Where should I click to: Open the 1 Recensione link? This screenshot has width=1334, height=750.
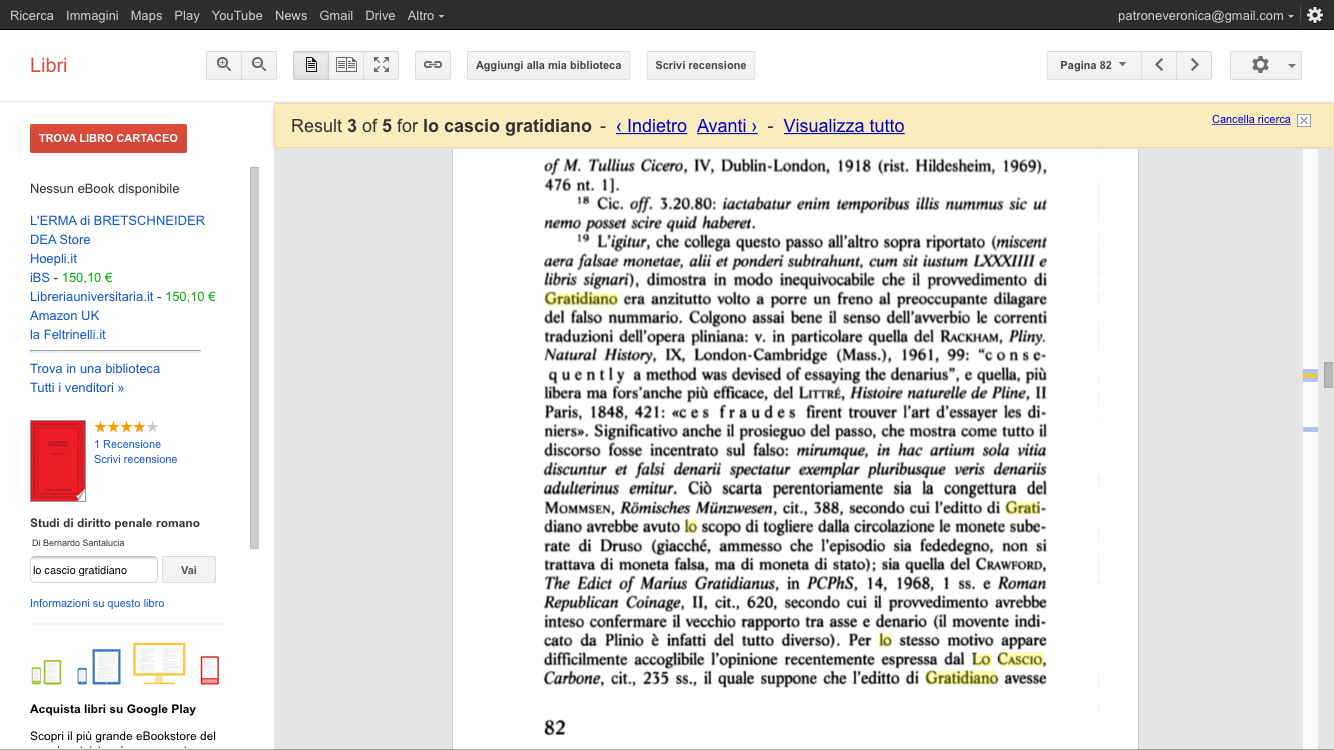point(127,444)
